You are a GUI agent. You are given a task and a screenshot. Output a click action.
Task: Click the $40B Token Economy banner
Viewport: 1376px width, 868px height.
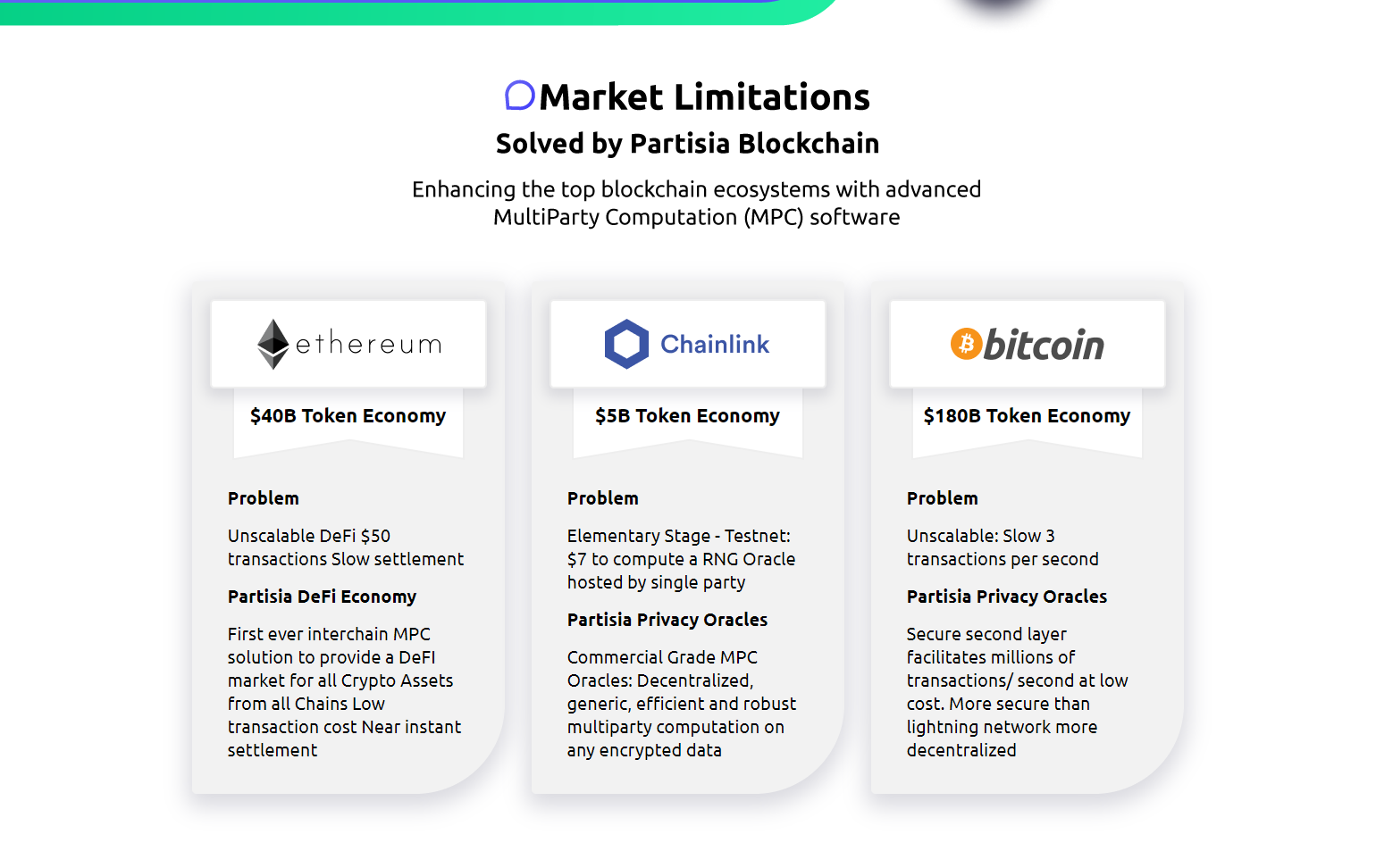pyautogui.click(x=348, y=416)
